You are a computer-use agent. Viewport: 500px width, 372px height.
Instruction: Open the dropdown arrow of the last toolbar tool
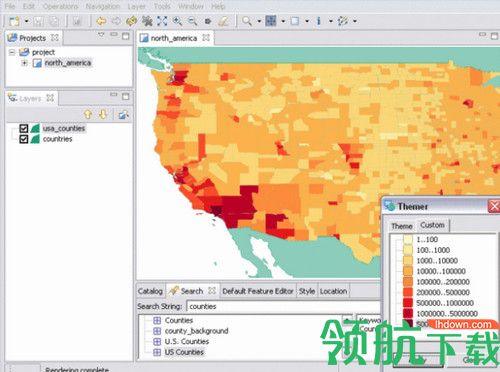[355, 21]
